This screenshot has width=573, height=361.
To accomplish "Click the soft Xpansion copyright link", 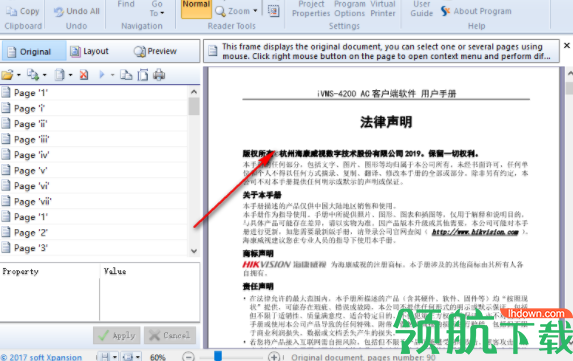I will pyautogui.click(x=41, y=357).
